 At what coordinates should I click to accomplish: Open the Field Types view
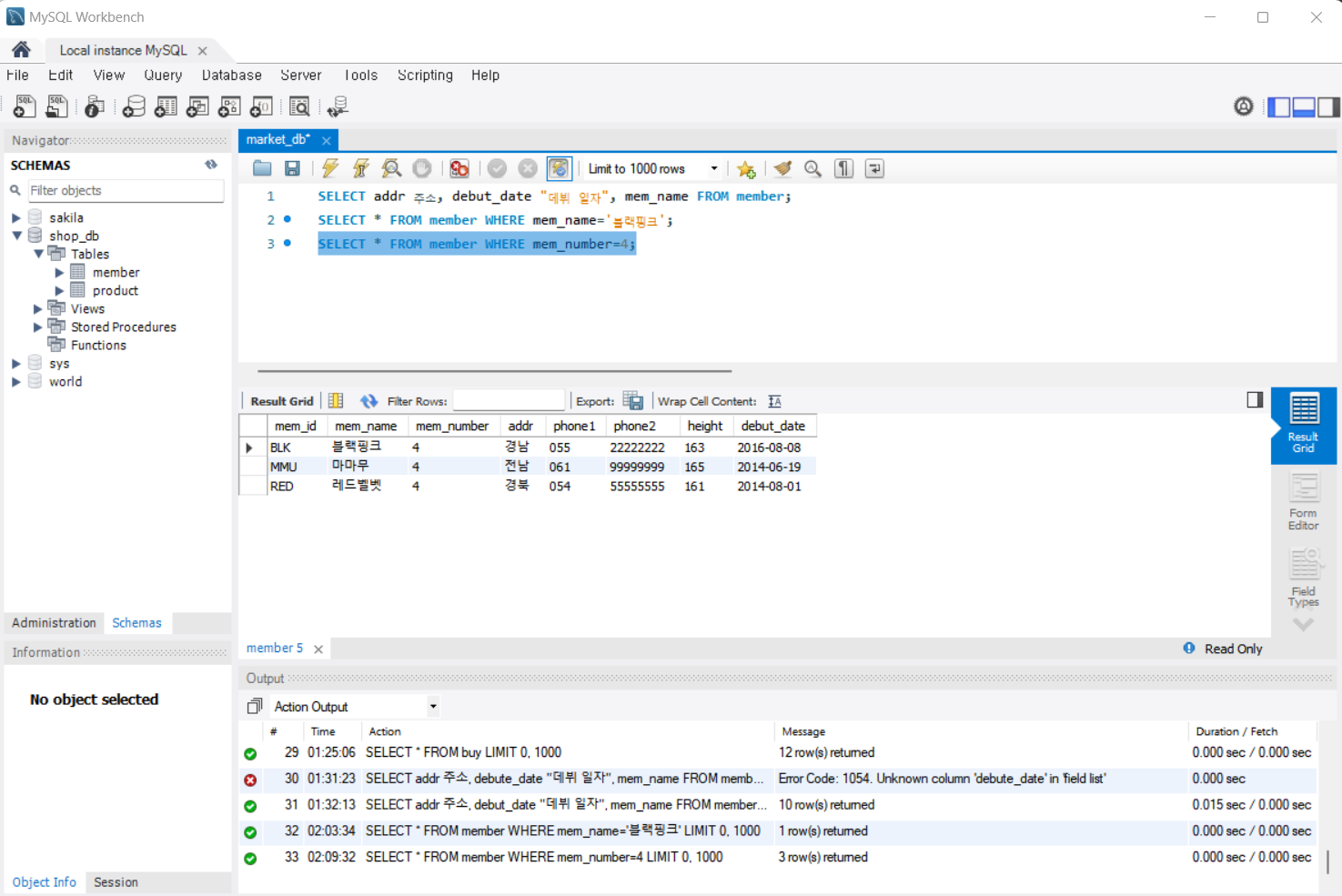tap(1303, 578)
